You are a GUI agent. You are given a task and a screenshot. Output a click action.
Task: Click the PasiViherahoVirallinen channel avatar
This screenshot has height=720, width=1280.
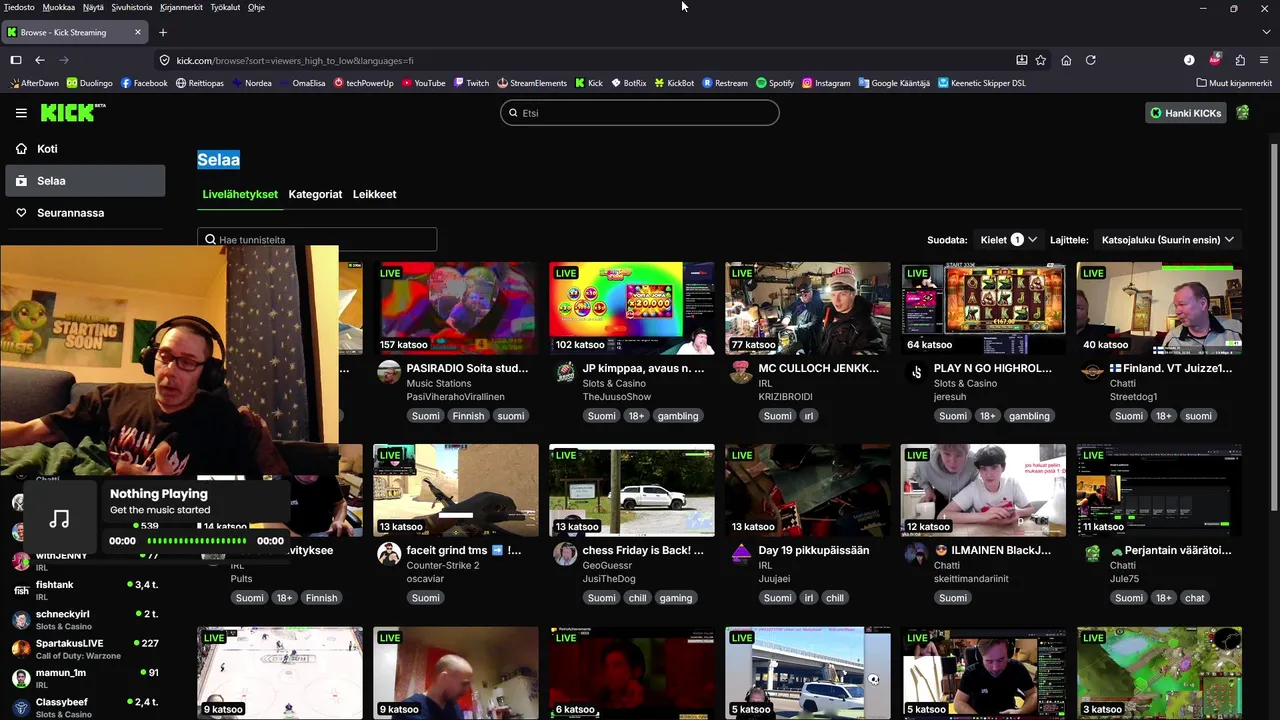click(389, 372)
